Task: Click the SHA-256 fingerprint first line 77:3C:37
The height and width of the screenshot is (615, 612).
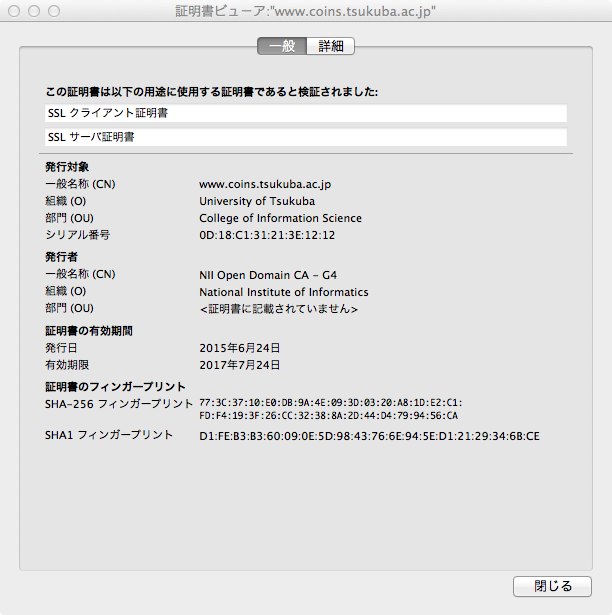Action: point(331,403)
